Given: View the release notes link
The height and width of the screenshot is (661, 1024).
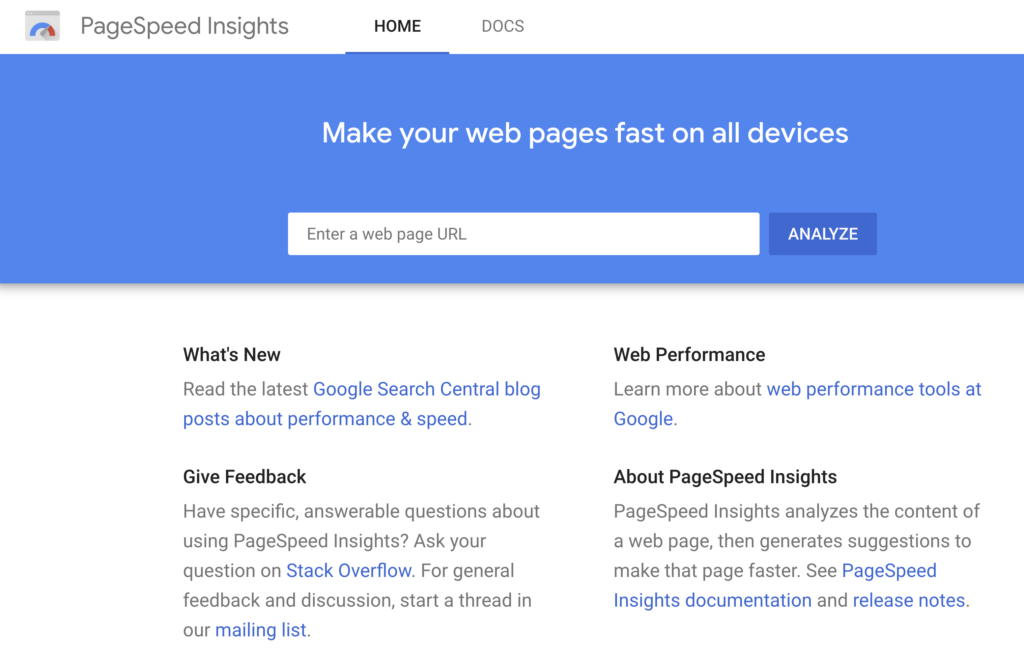Looking at the screenshot, I should click(907, 600).
